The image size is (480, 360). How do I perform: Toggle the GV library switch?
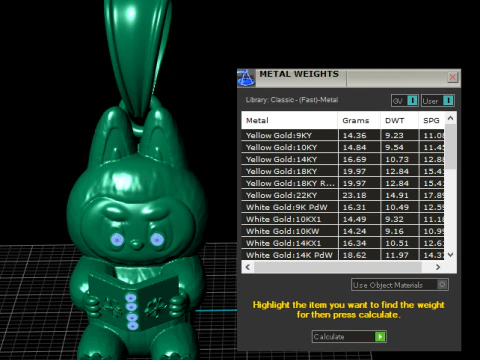(x=405, y=101)
